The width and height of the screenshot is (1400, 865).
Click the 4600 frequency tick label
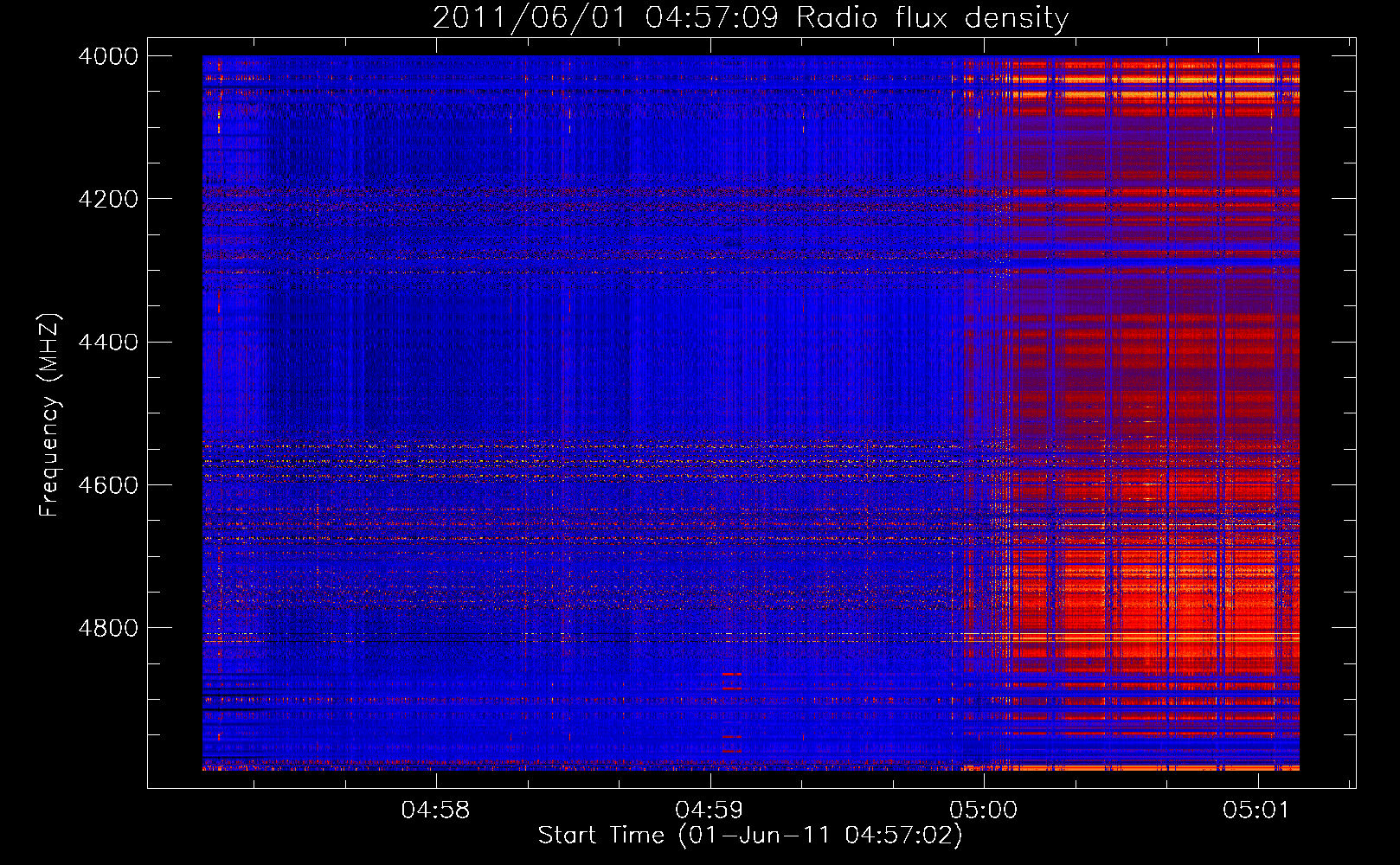(x=108, y=485)
